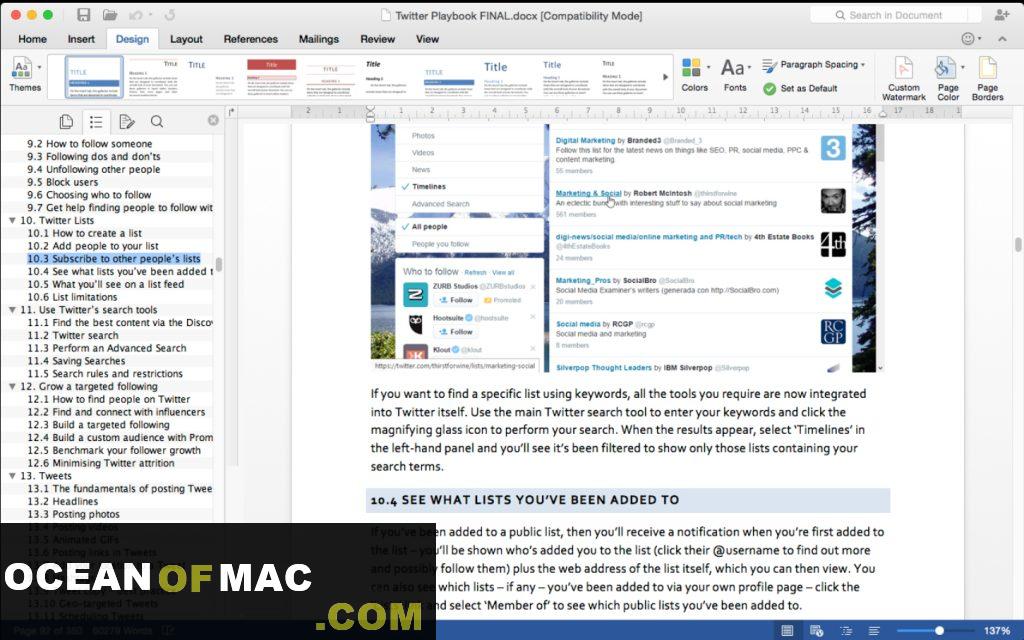
Task: Switch to Draft view icon
Action: (x=874, y=630)
